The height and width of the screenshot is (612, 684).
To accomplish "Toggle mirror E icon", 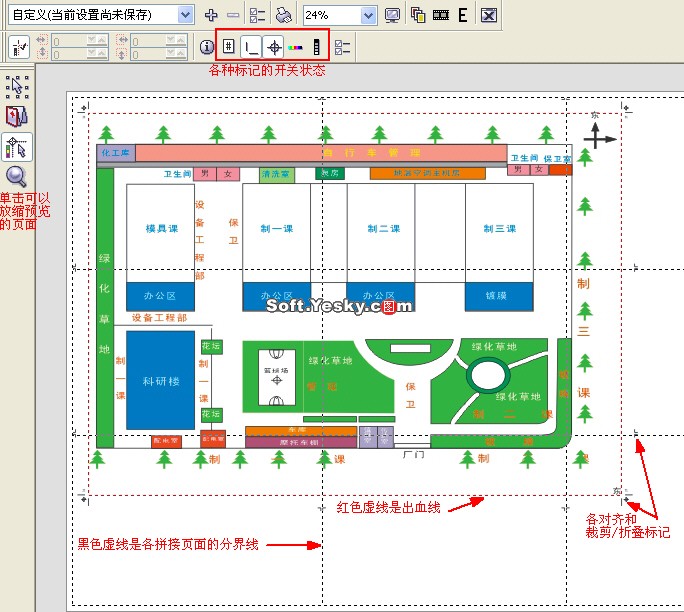I will click(x=463, y=15).
